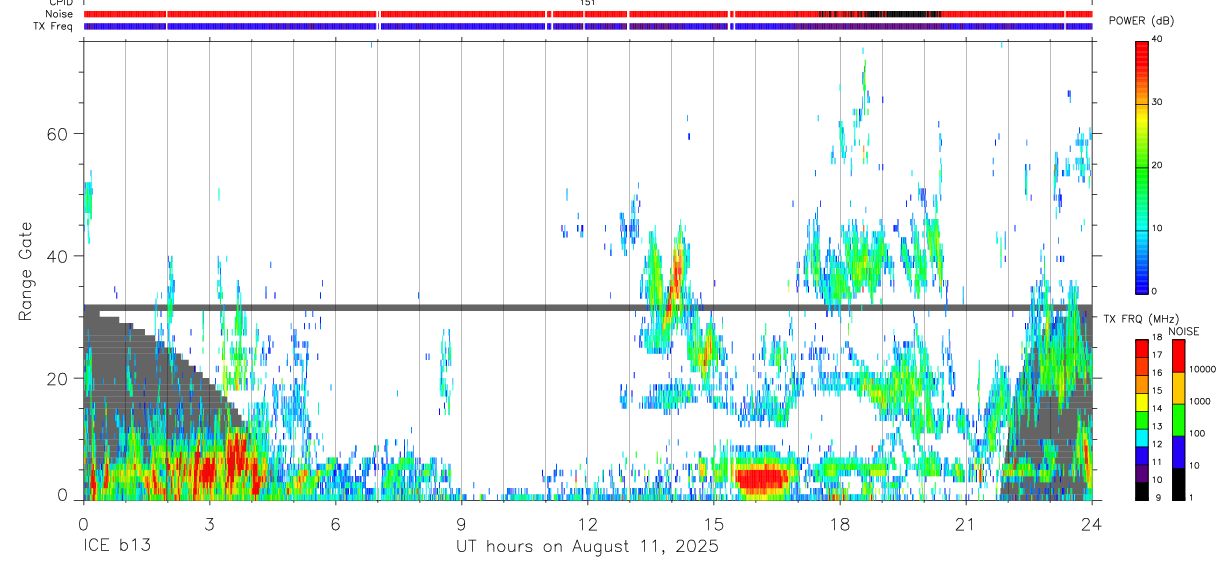Click the '6' UT hour tick label
1228x567 pixels.
click(335, 525)
